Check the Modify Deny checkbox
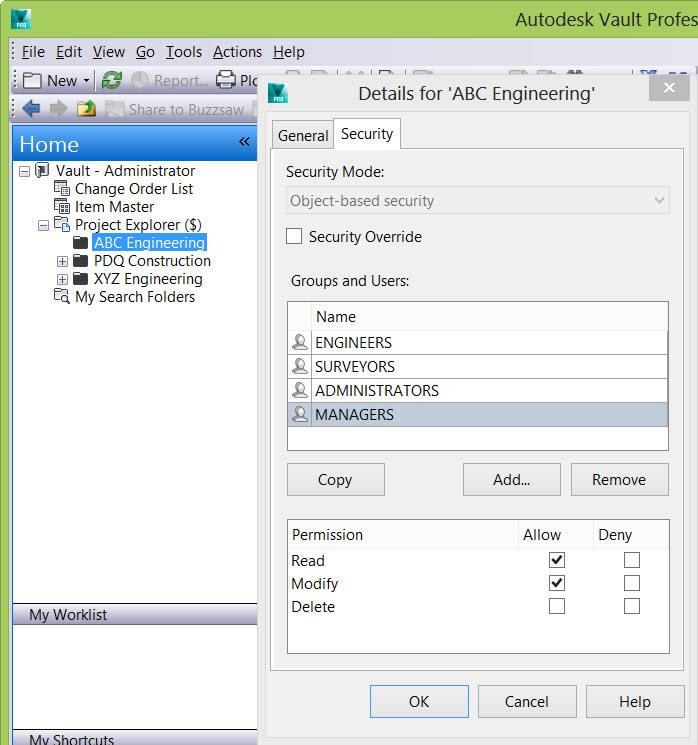Screen dimensions: 698x745 632,583
